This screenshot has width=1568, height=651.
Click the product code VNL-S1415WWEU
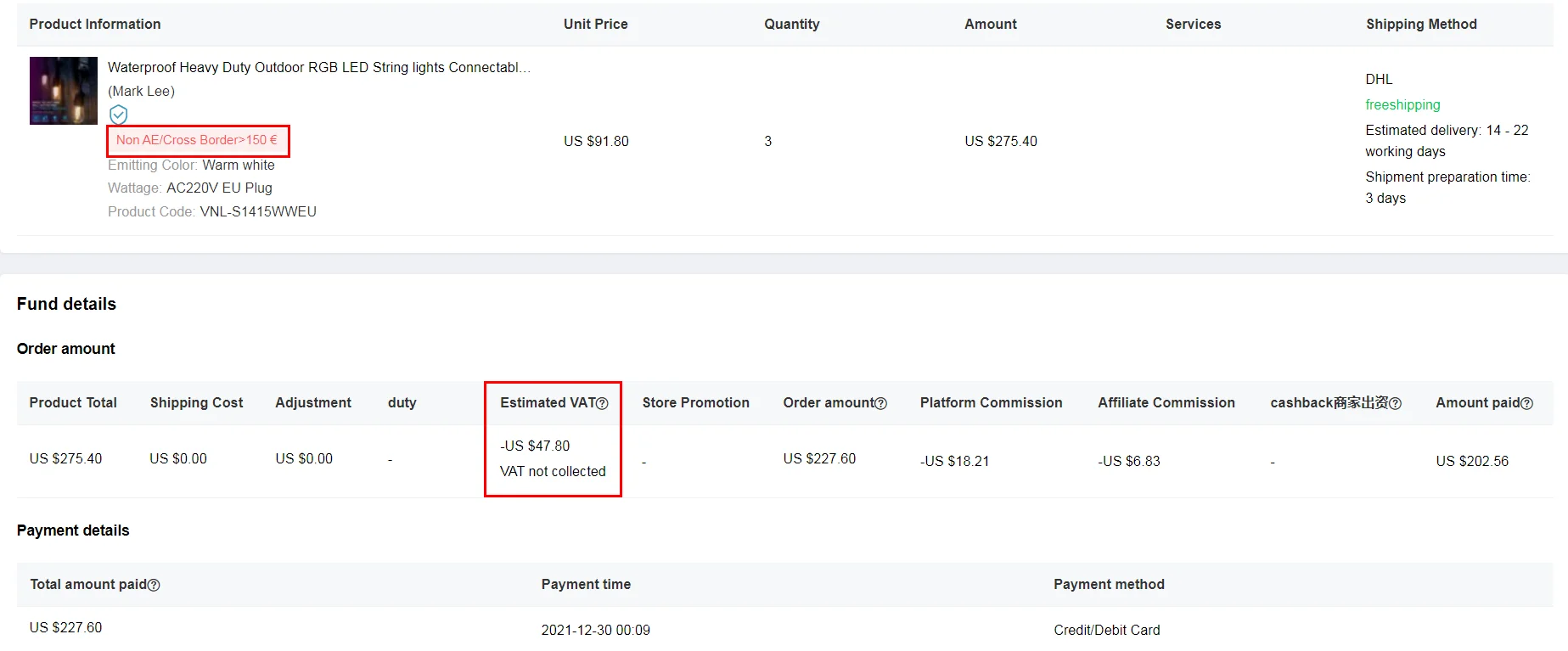click(x=257, y=211)
